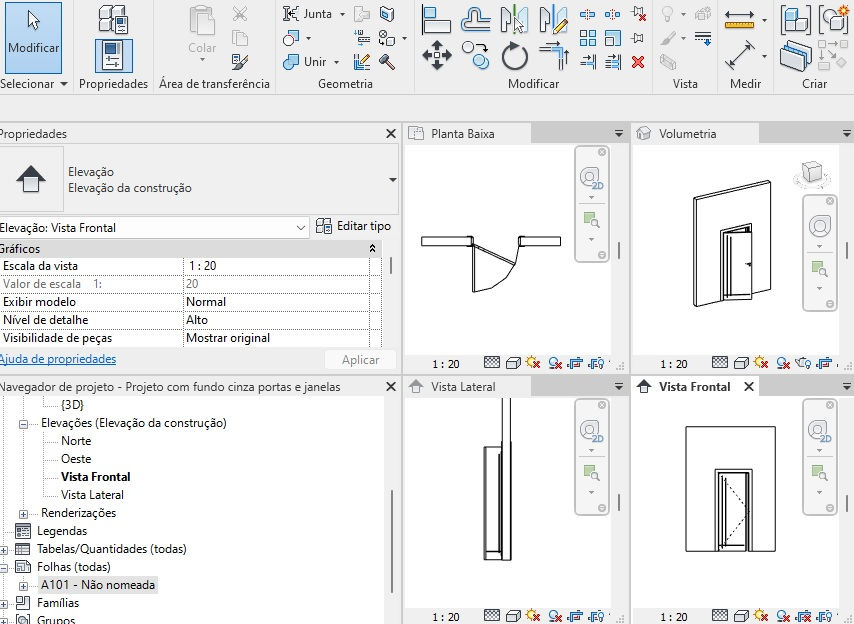
Task: Click the Match Type Properties brush icon
Action: 240,62
